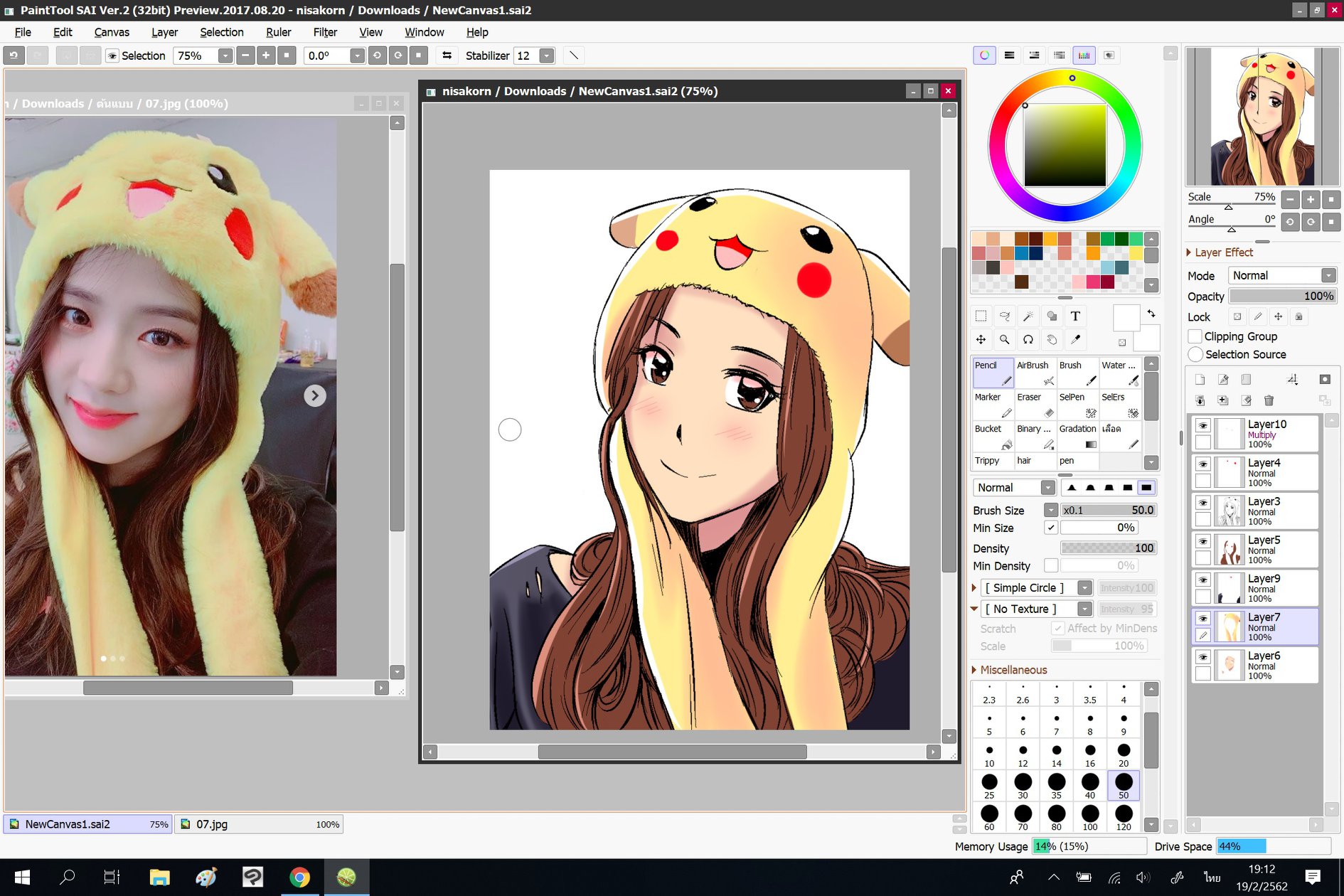Adjust the brush Density slider
This screenshot has width=1344, height=896.
(1109, 548)
